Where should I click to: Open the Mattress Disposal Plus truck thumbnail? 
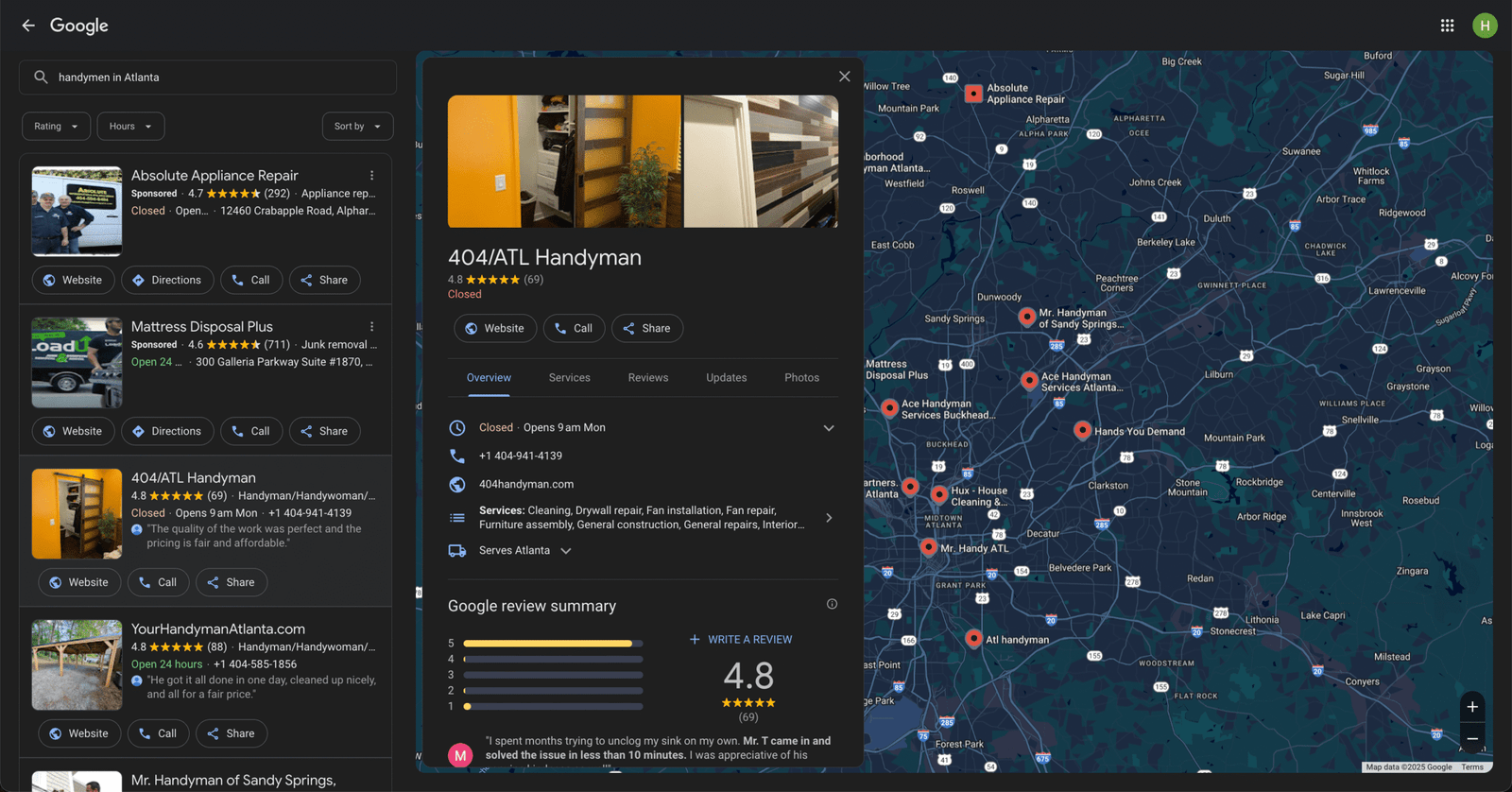pos(77,363)
